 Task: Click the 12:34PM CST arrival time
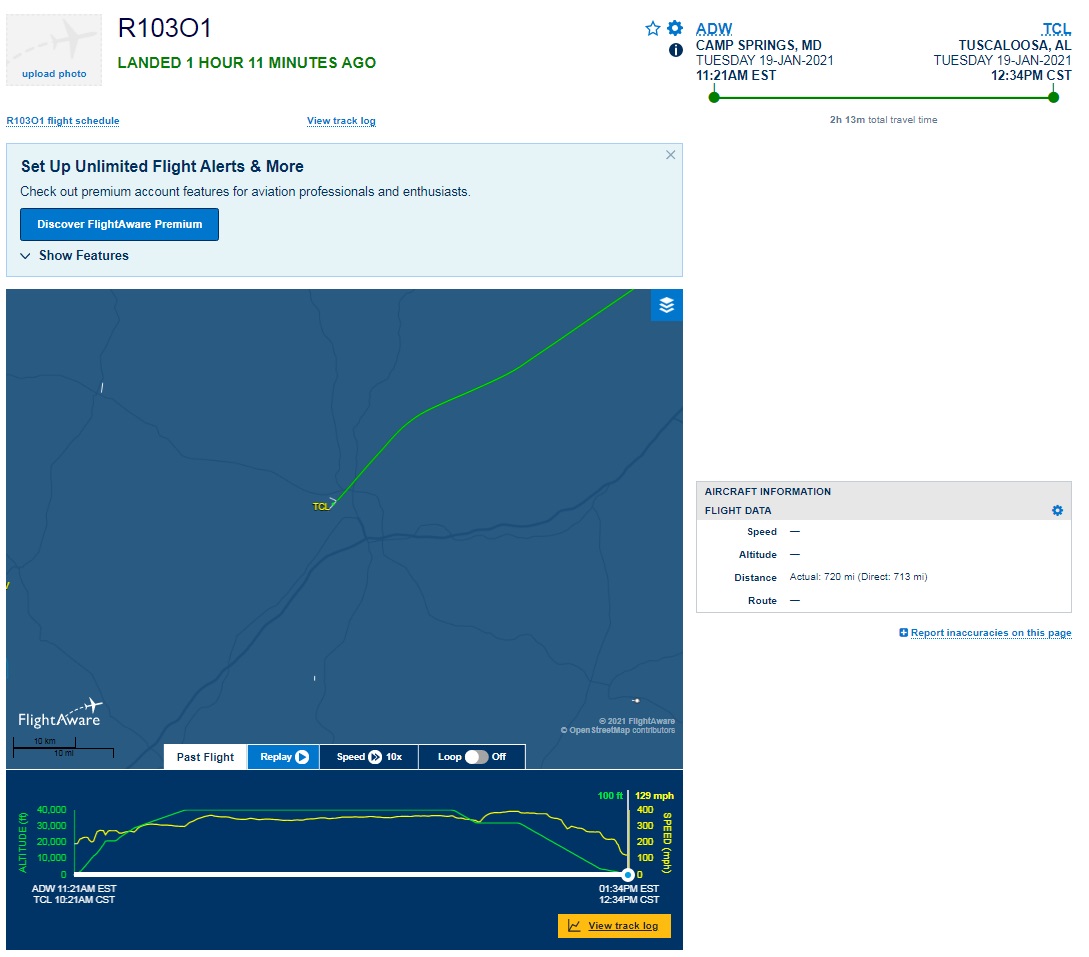1031,76
